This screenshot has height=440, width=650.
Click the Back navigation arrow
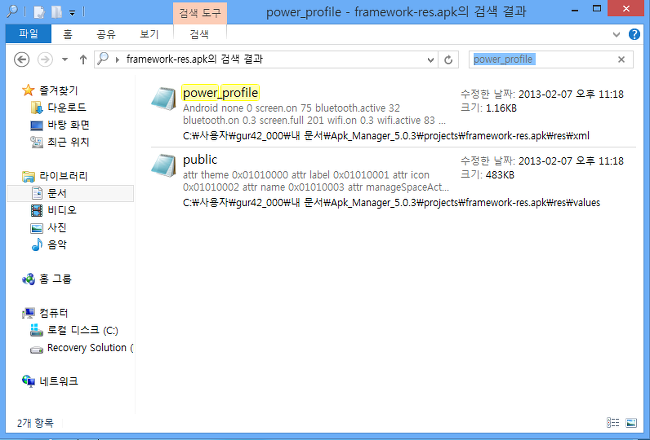[x=22, y=60]
